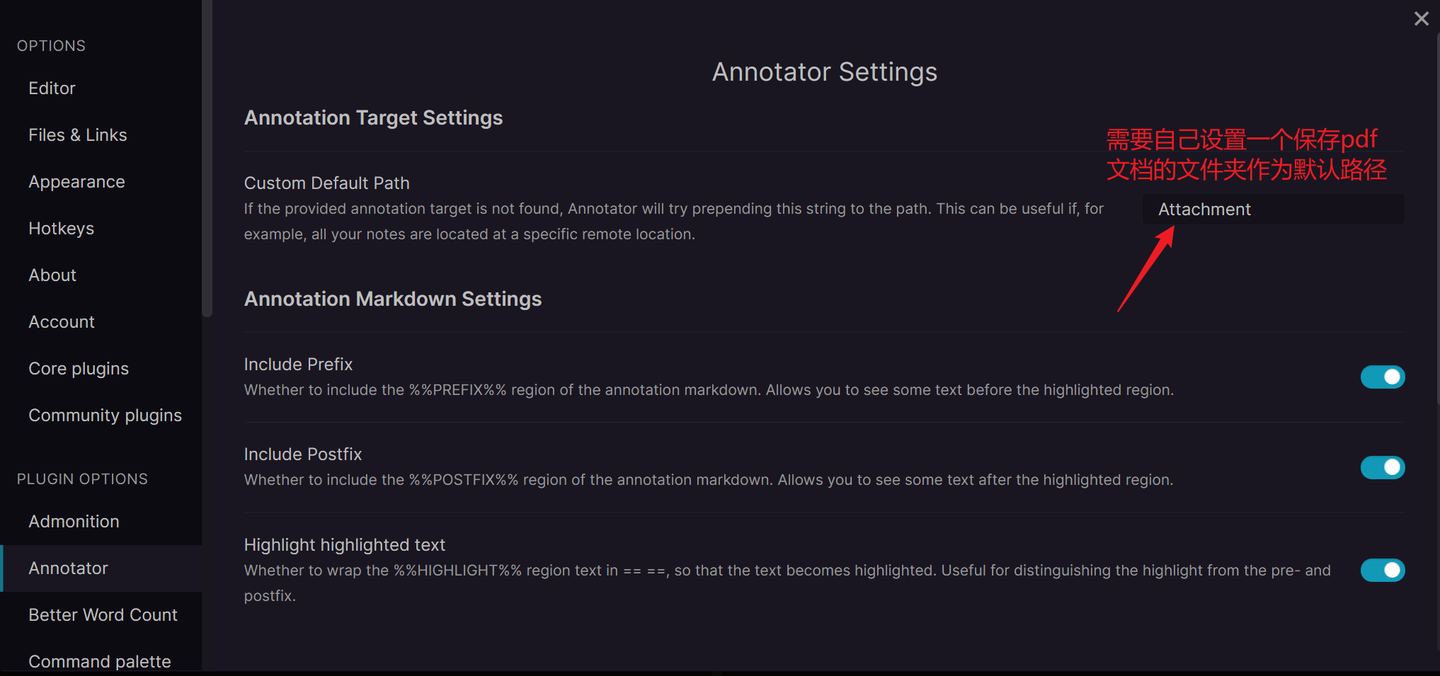Go to Files & Links settings
This screenshot has width=1440, height=676.
click(x=78, y=135)
